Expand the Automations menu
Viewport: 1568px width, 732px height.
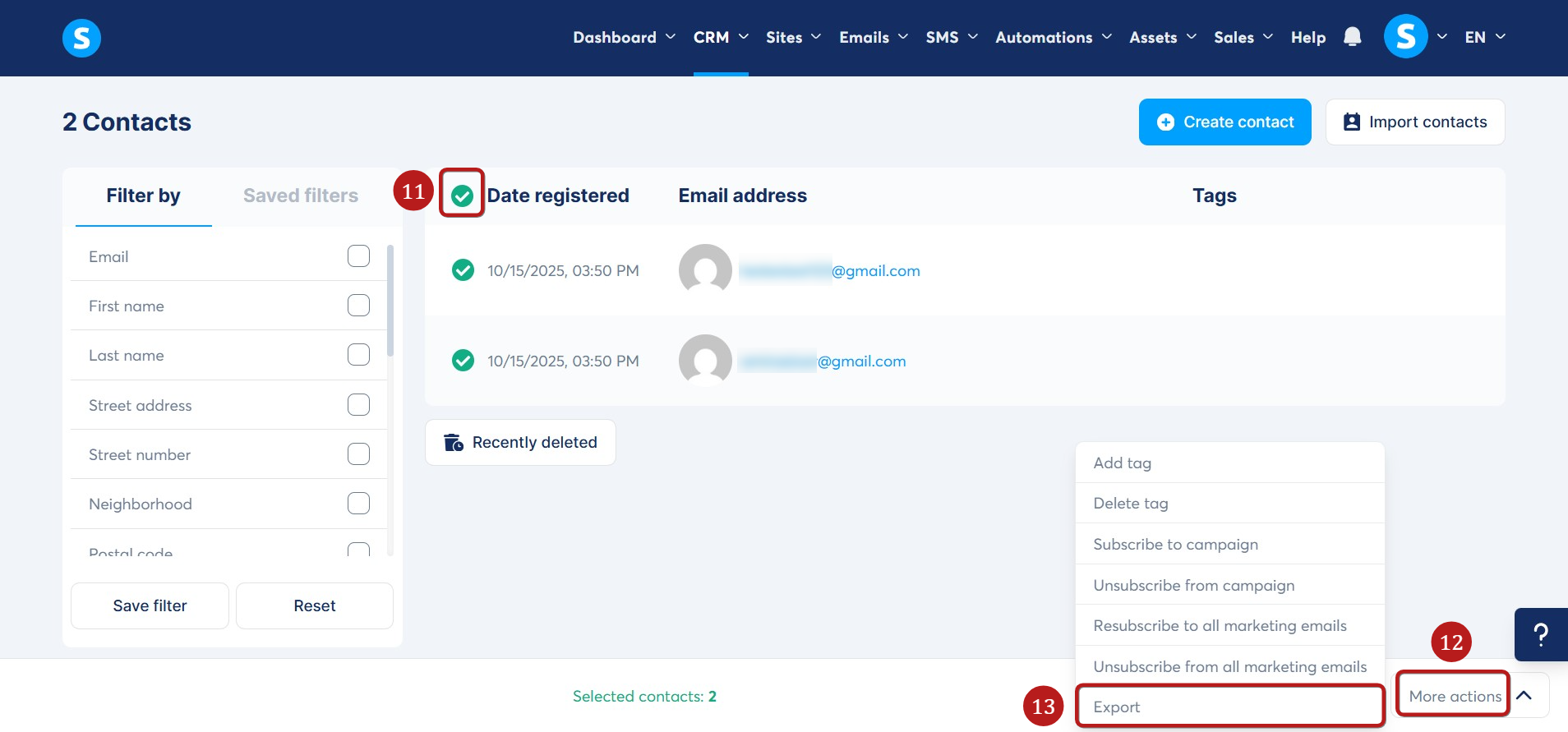pos(1054,37)
